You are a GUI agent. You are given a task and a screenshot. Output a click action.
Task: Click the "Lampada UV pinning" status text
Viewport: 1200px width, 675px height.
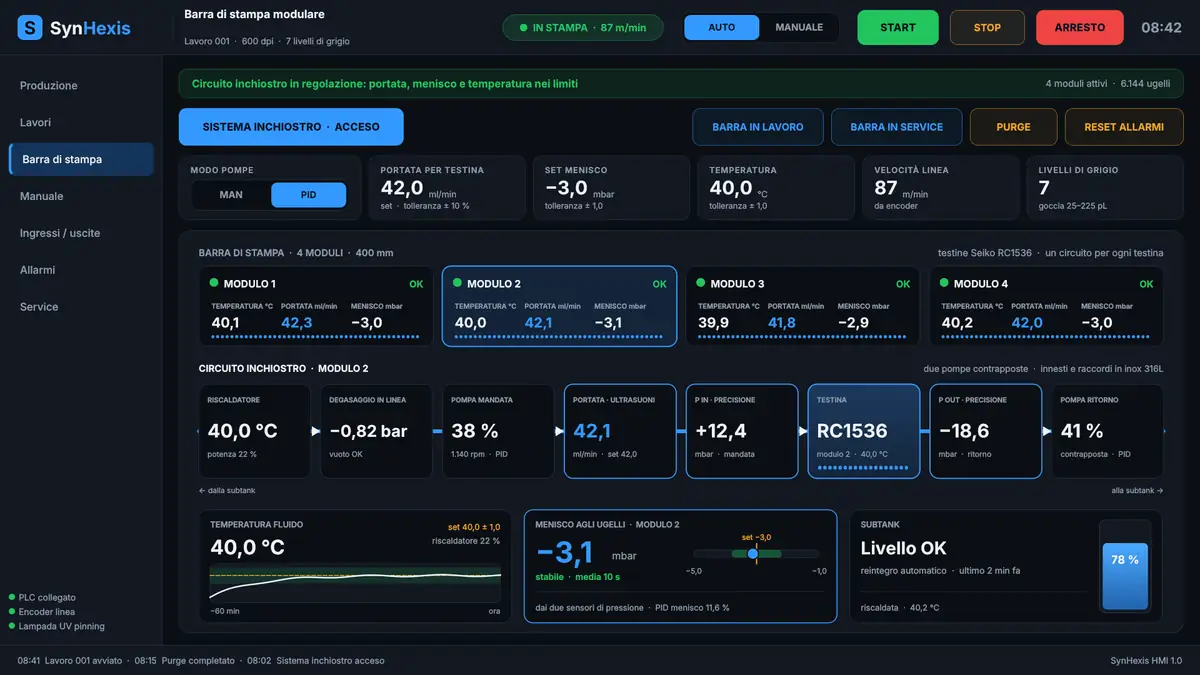[62, 626]
